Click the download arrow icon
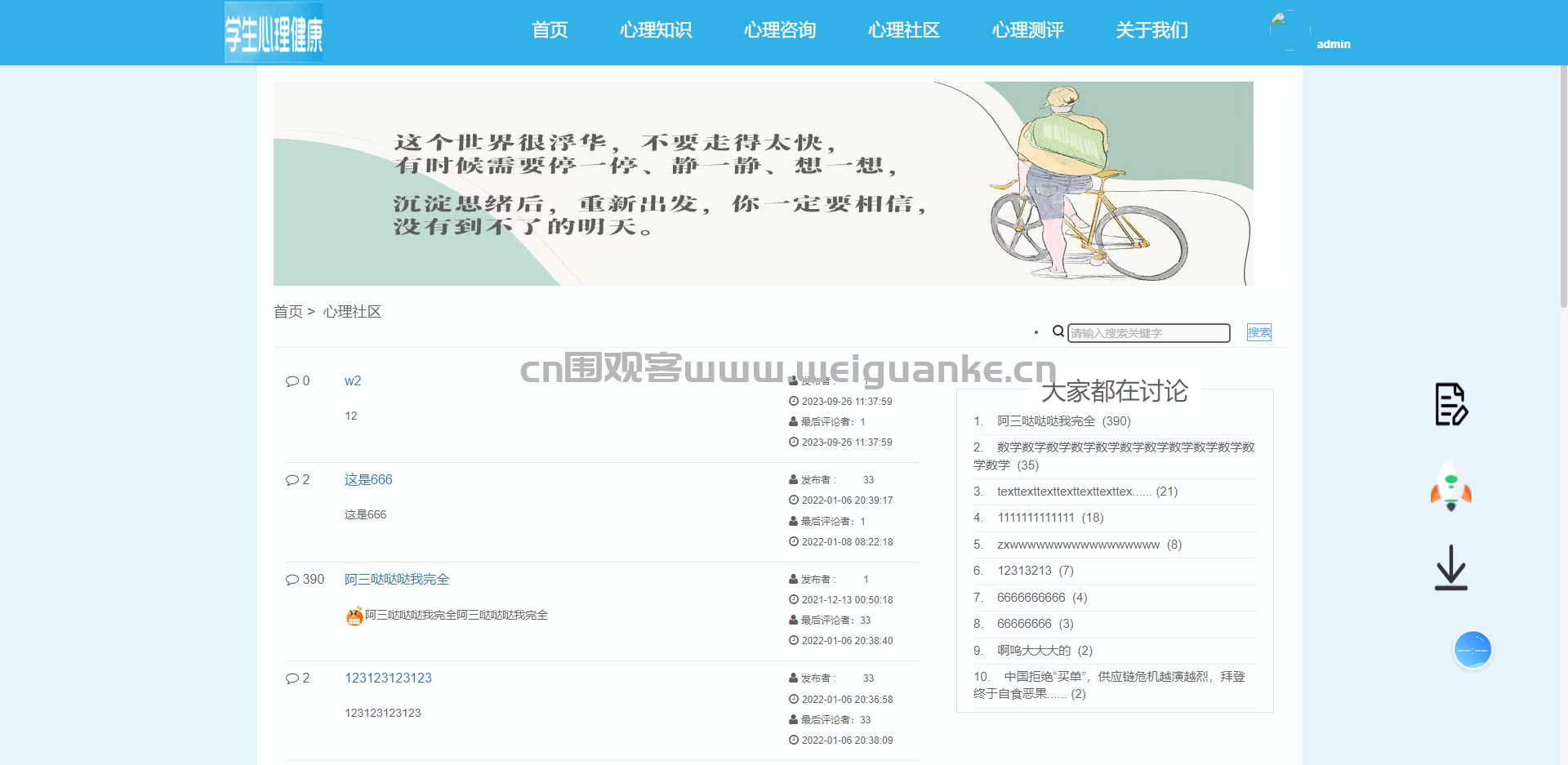Image resolution: width=1568 pixels, height=765 pixels. (x=1451, y=567)
